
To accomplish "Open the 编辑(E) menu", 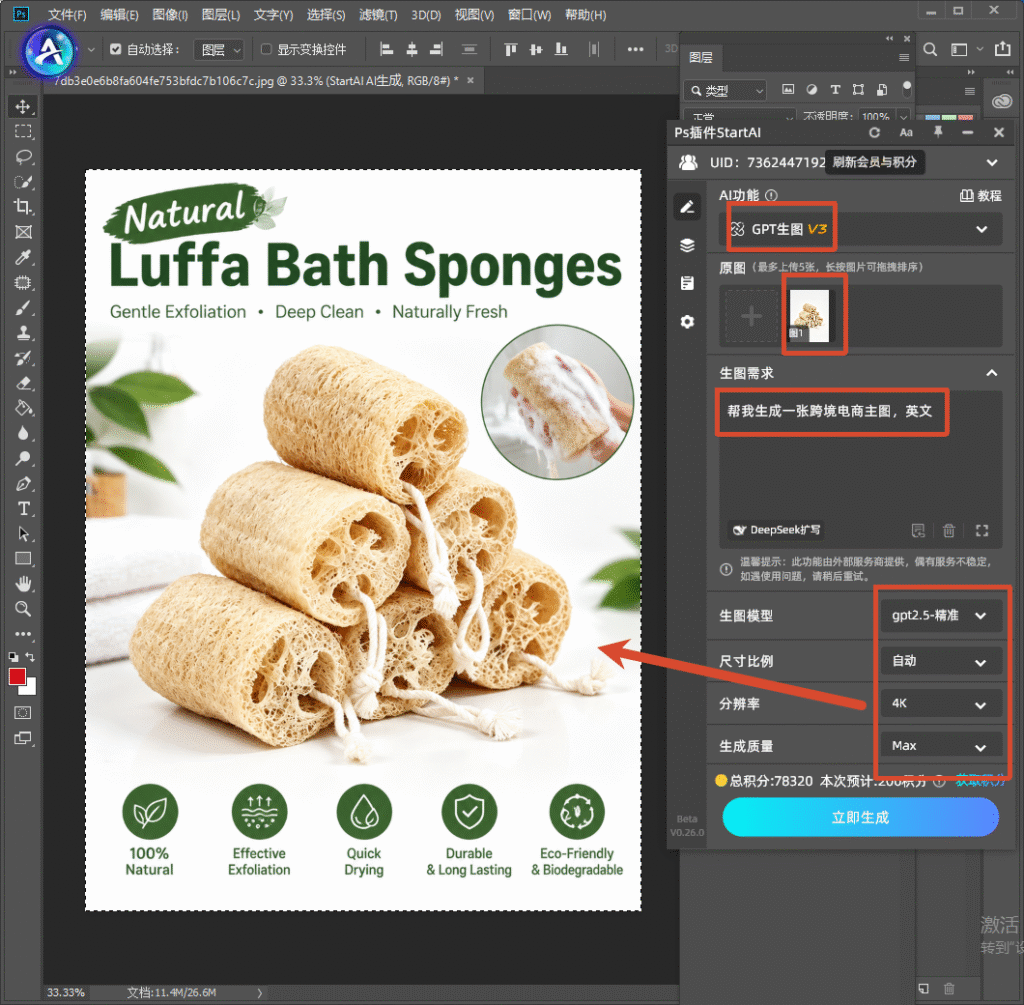I will pyautogui.click(x=119, y=14).
